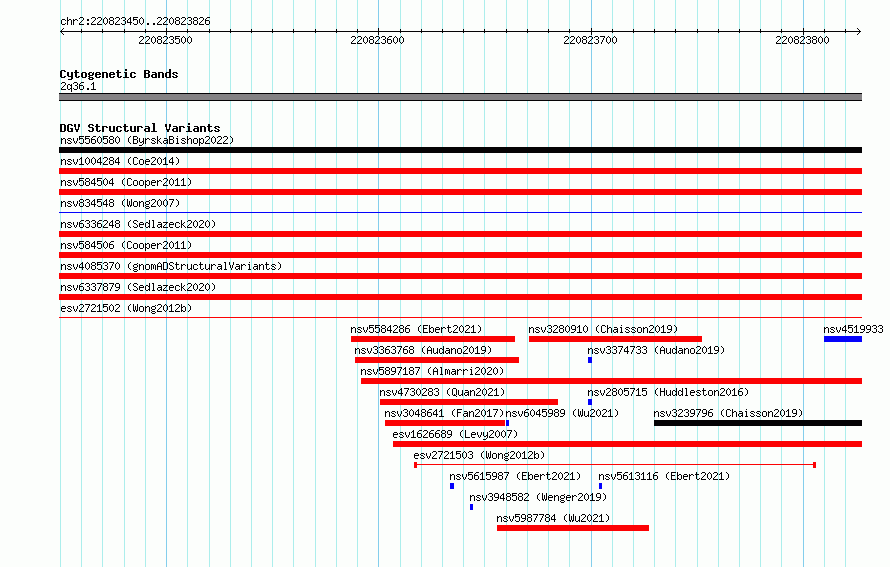890x567 pixels.
Task: Click the nsv3948582 (Wenger2019) blue marker
Action: (471, 507)
